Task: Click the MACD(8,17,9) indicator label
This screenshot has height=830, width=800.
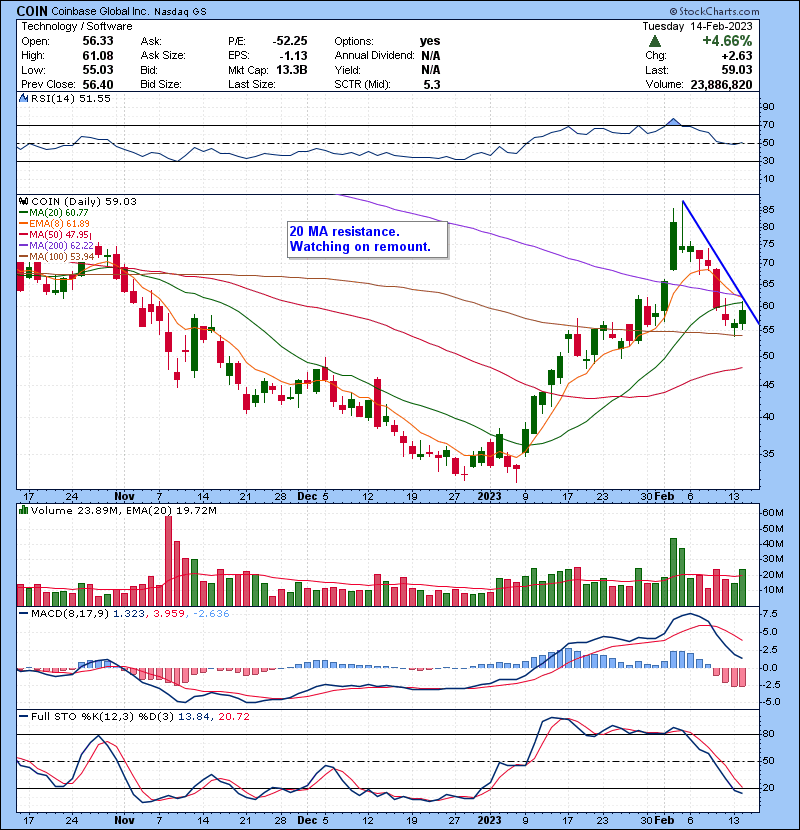Action: (70, 614)
